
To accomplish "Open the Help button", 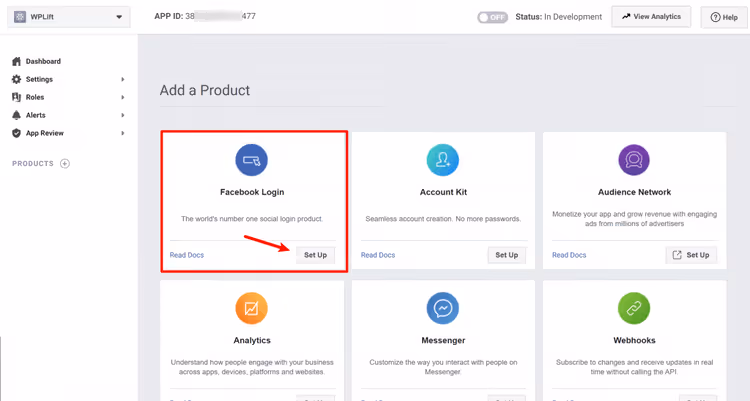I will [724, 17].
